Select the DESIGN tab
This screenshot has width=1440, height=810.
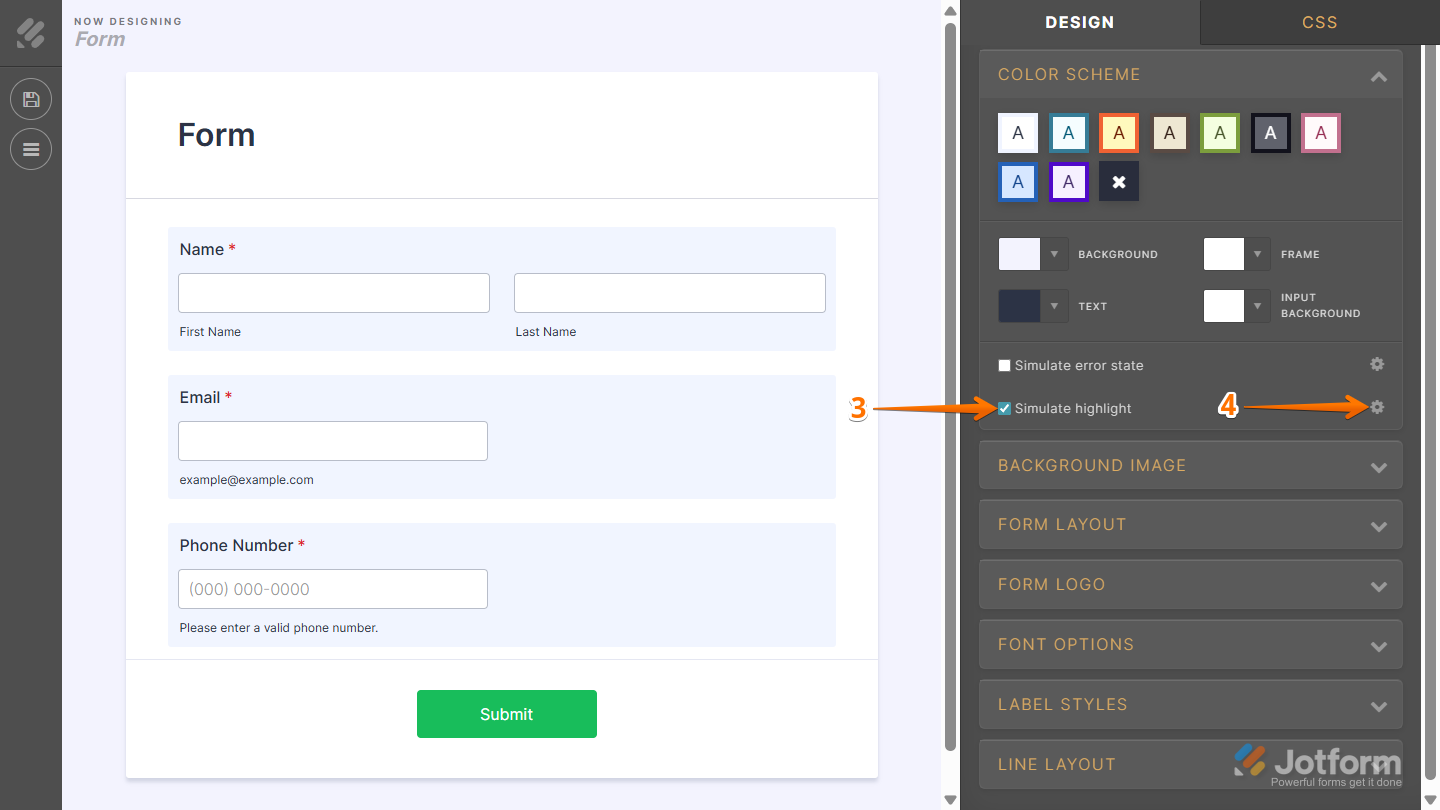1080,22
